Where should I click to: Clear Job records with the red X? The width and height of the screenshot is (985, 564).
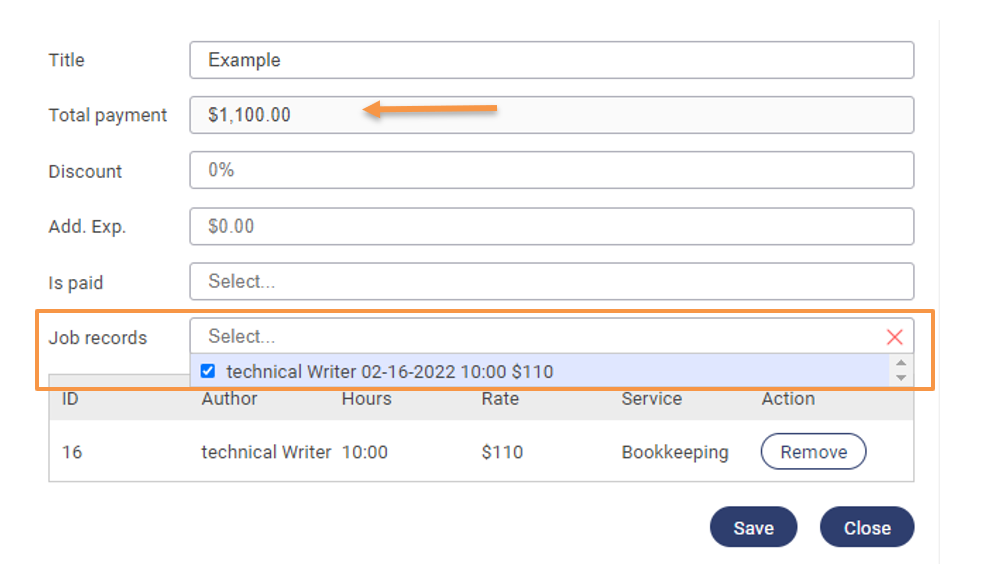894,337
